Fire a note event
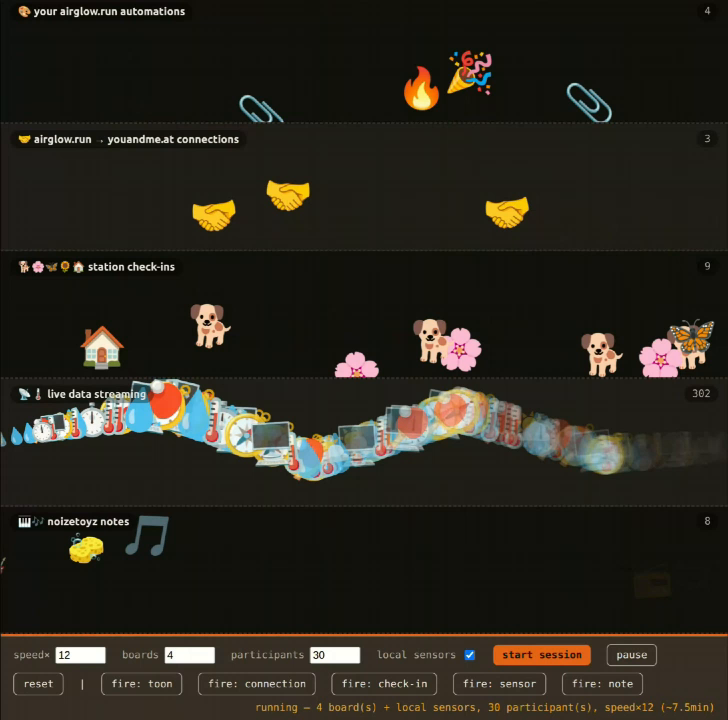The width and height of the screenshot is (728, 720). pyautogui.click(x=602, y=684)
